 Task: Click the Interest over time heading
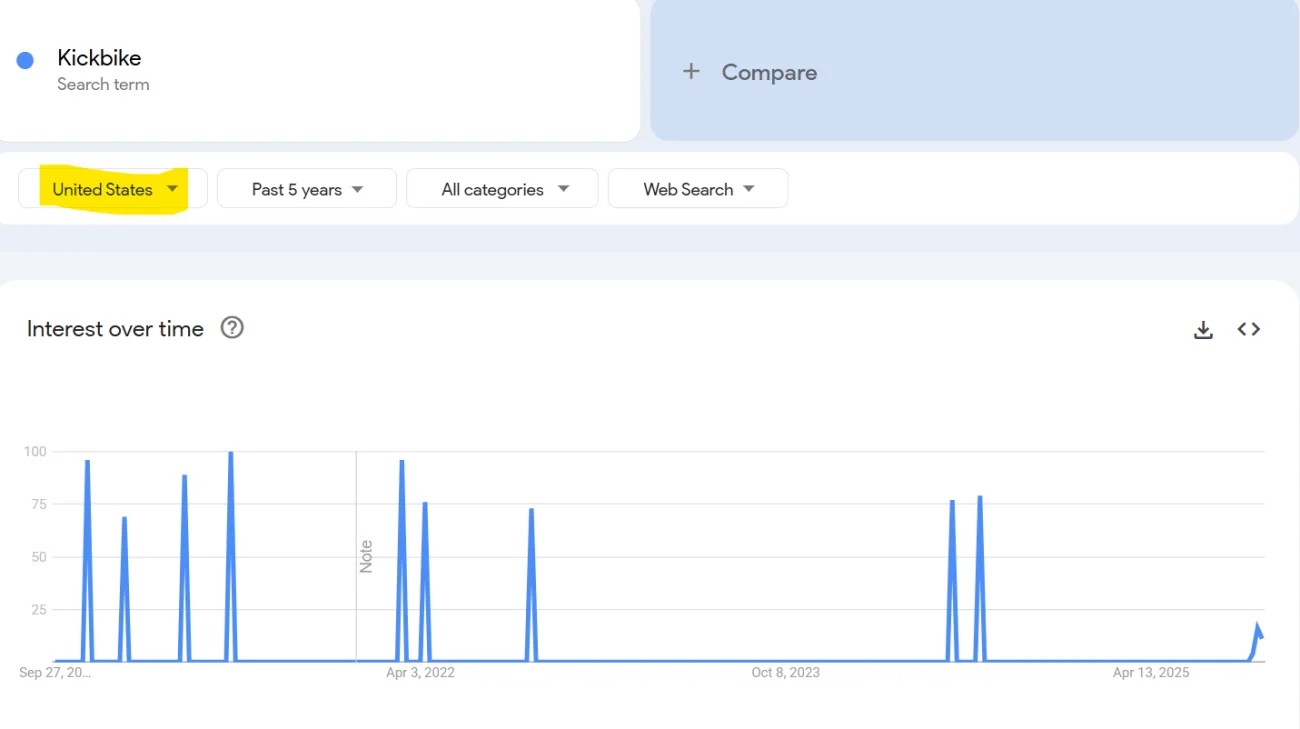coord(115,329)
